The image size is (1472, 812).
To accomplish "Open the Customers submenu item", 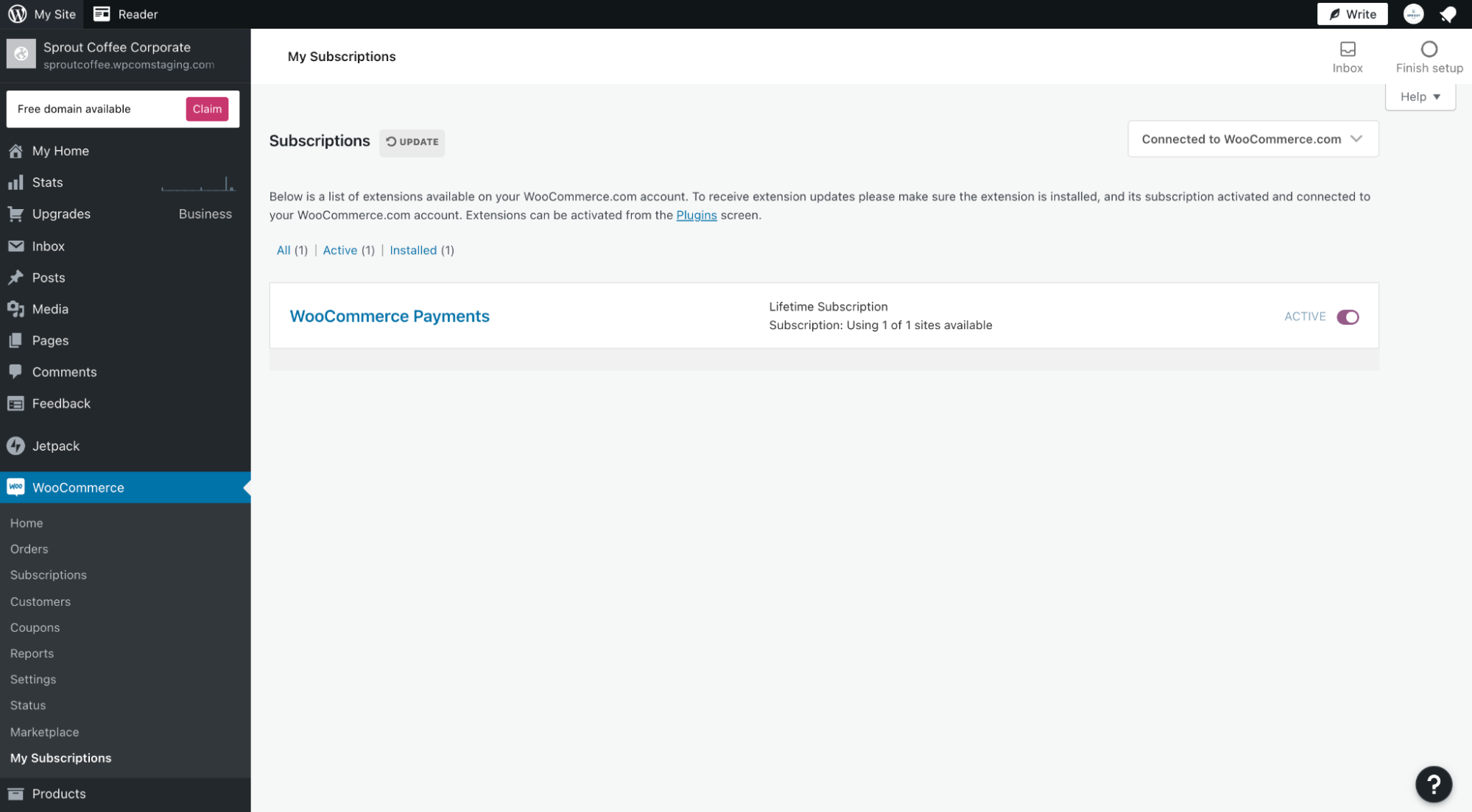I will click(x=41, y=601).
